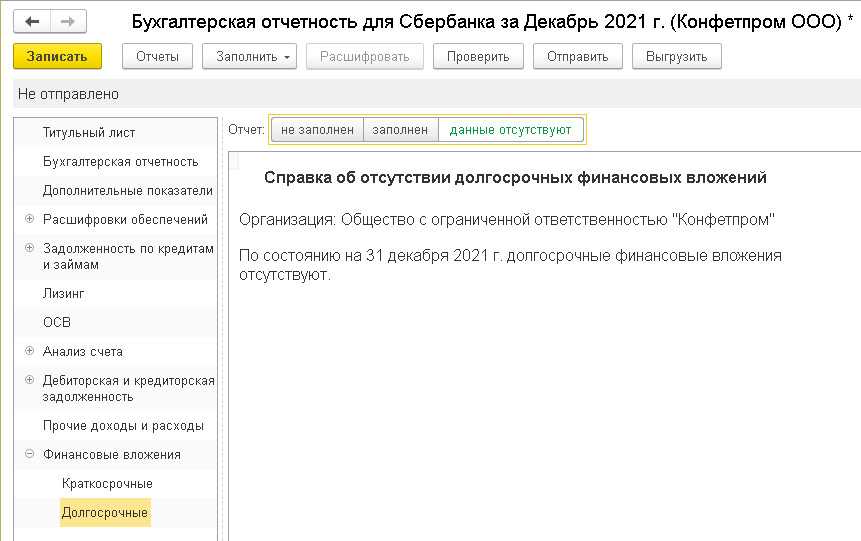The height and width of the screenshot is (541, 861).
Task: Expand the Расшифровки обеспечений tree node
Action: click(x=29, y=219)
